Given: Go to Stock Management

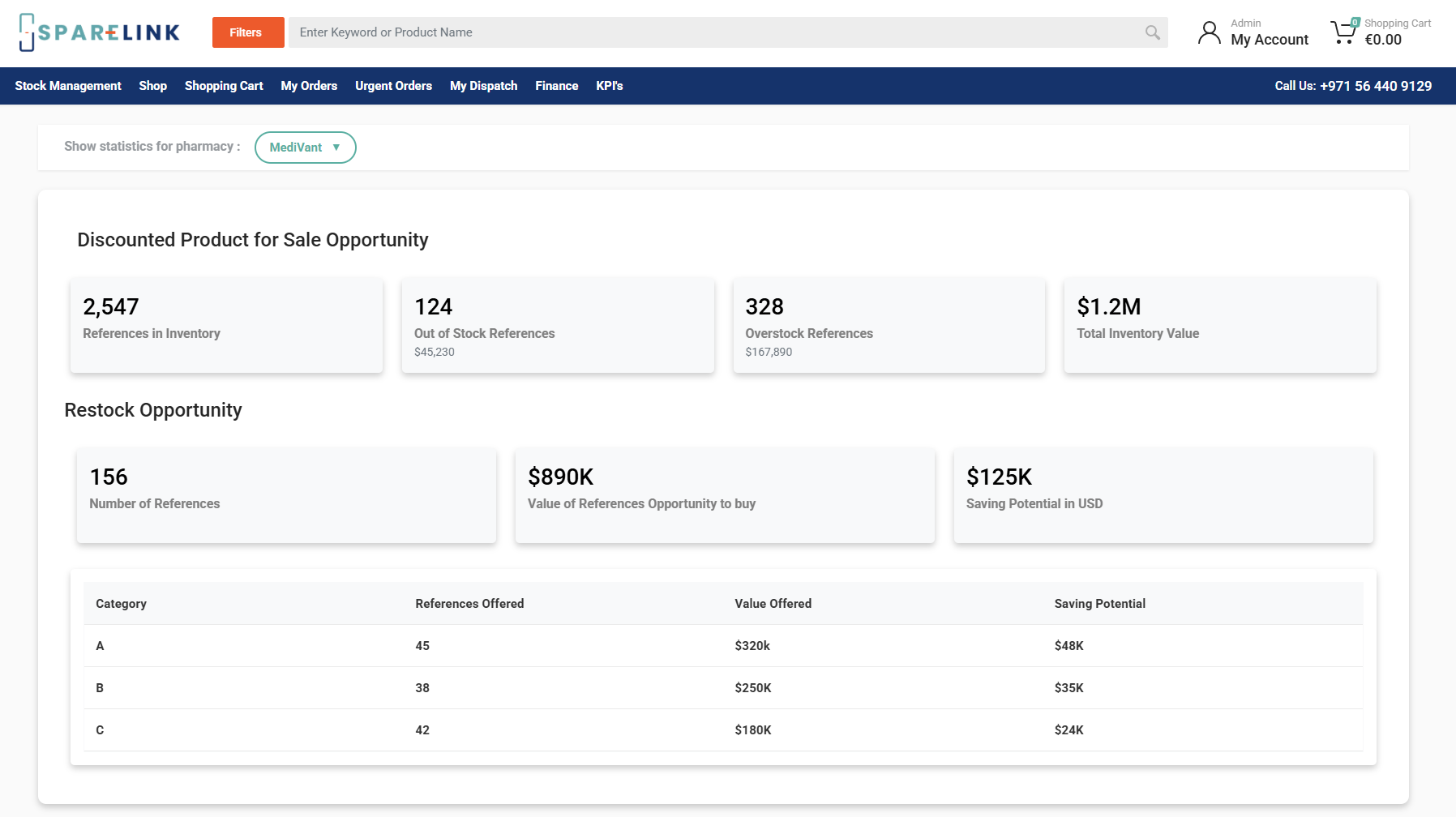Looking at the screenshot, I should point(68,86).
